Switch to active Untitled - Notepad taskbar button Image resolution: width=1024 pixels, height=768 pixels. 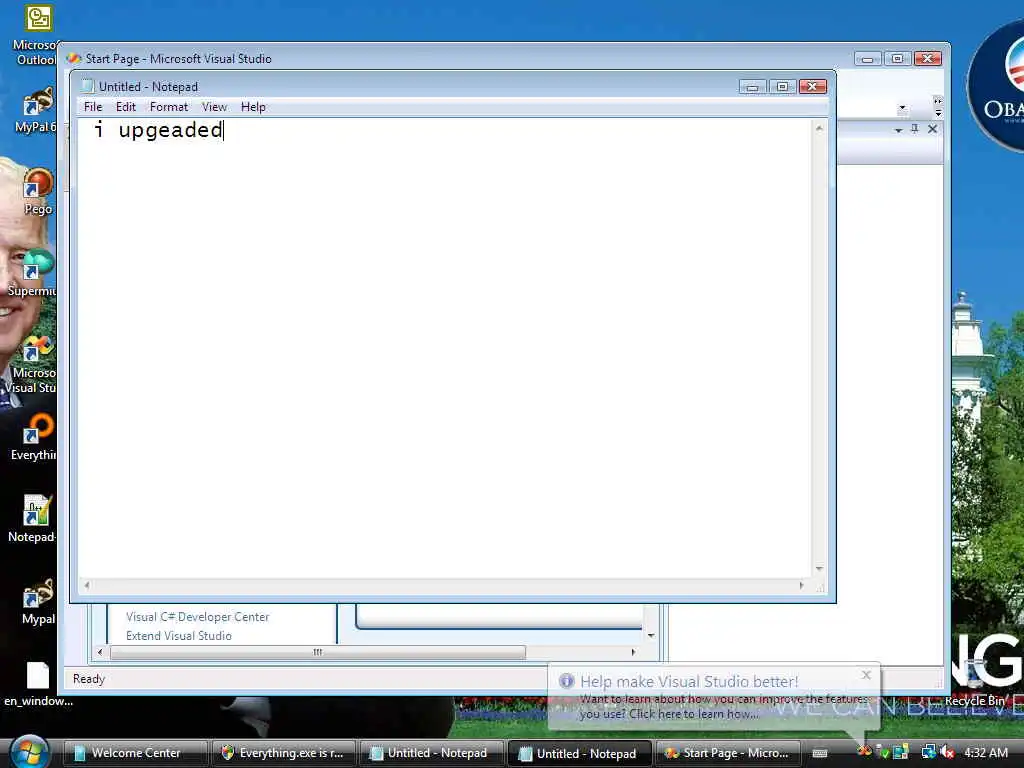(x=580, y=753)
